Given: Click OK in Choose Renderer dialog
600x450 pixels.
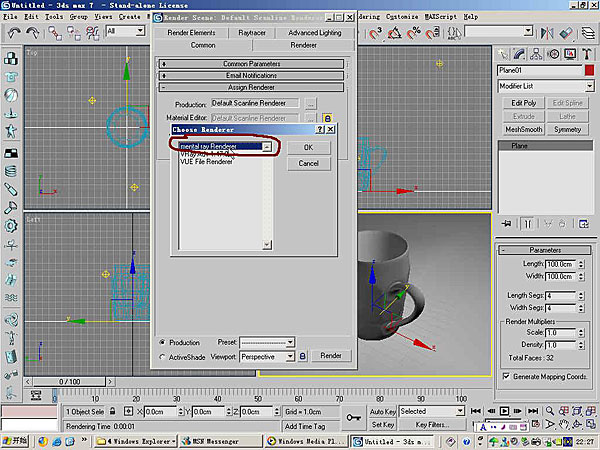Looking at the screenshot, I should pyautogui.click(x=308, y=147).
